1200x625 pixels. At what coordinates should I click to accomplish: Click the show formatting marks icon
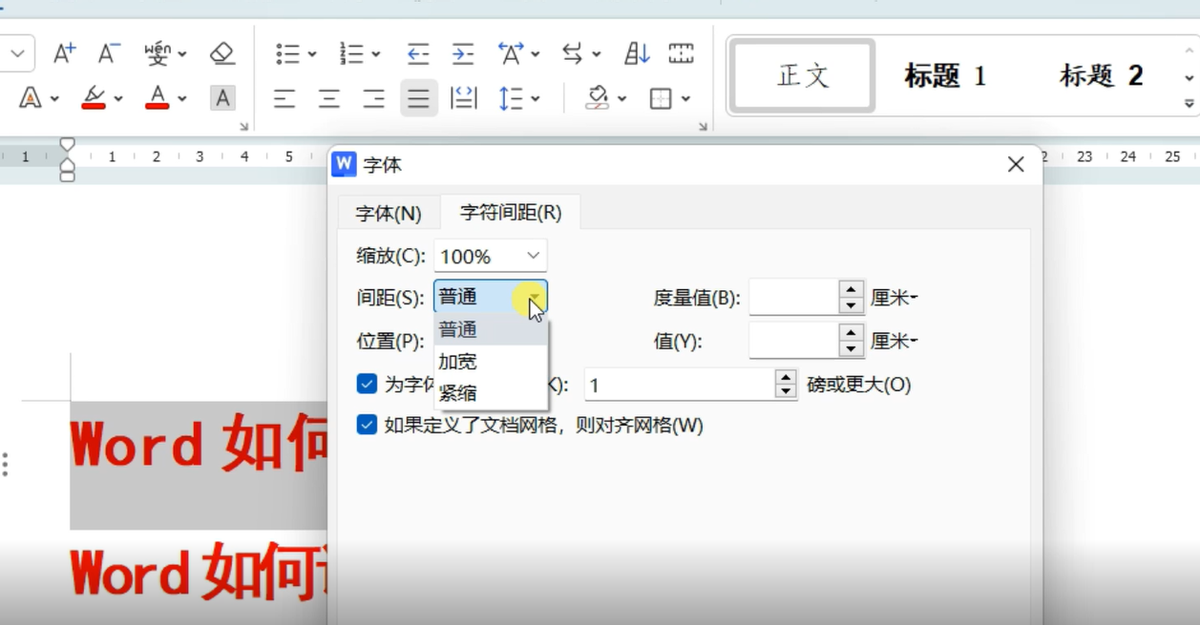point(681,54)
